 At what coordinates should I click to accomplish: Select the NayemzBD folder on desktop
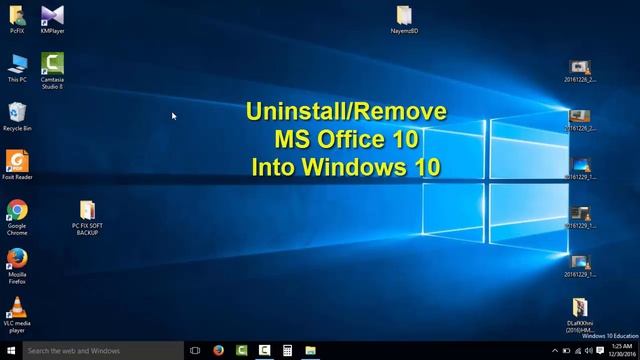(404, 20)
